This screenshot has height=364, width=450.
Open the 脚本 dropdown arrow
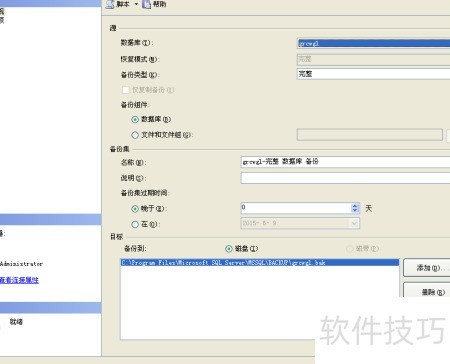pyautogui.click(x=136, y=4)
